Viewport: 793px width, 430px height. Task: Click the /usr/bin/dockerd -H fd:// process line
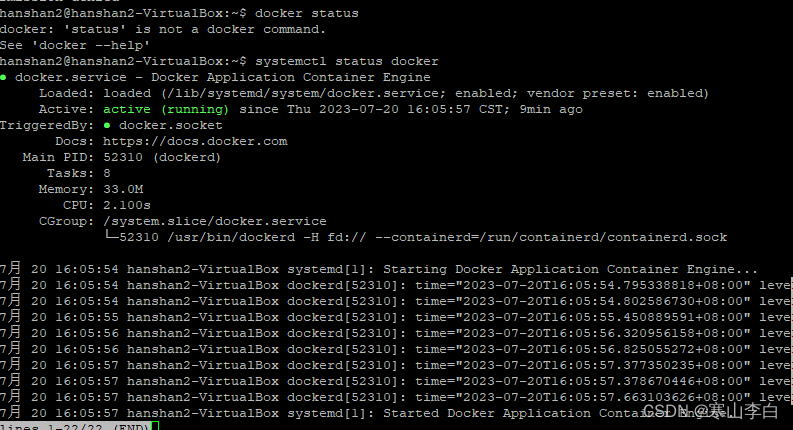tap(416, 237)
